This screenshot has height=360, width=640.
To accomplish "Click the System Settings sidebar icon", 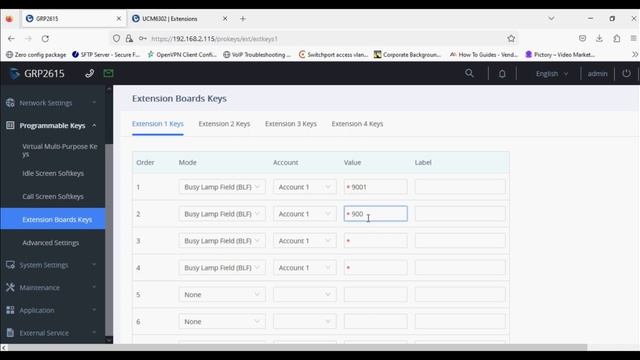I will pyautogui.click(x=10, y=265).
